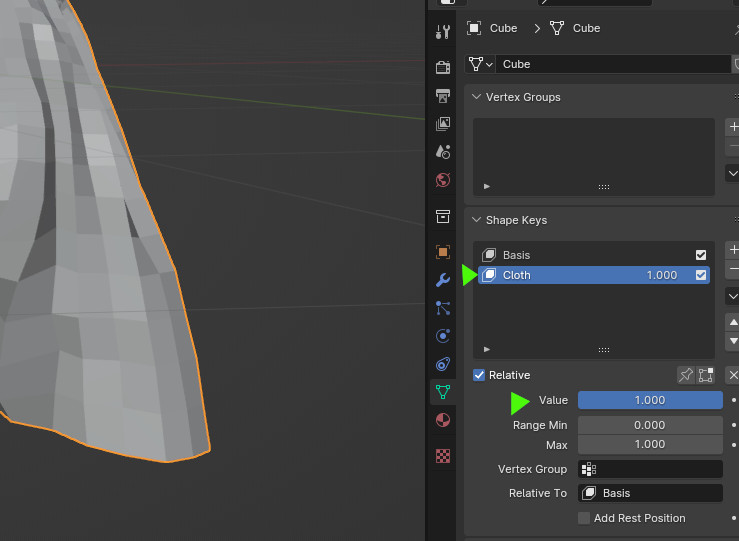
Task: Open Shape Keys specials dropdown menu
Action: [733, 296]
